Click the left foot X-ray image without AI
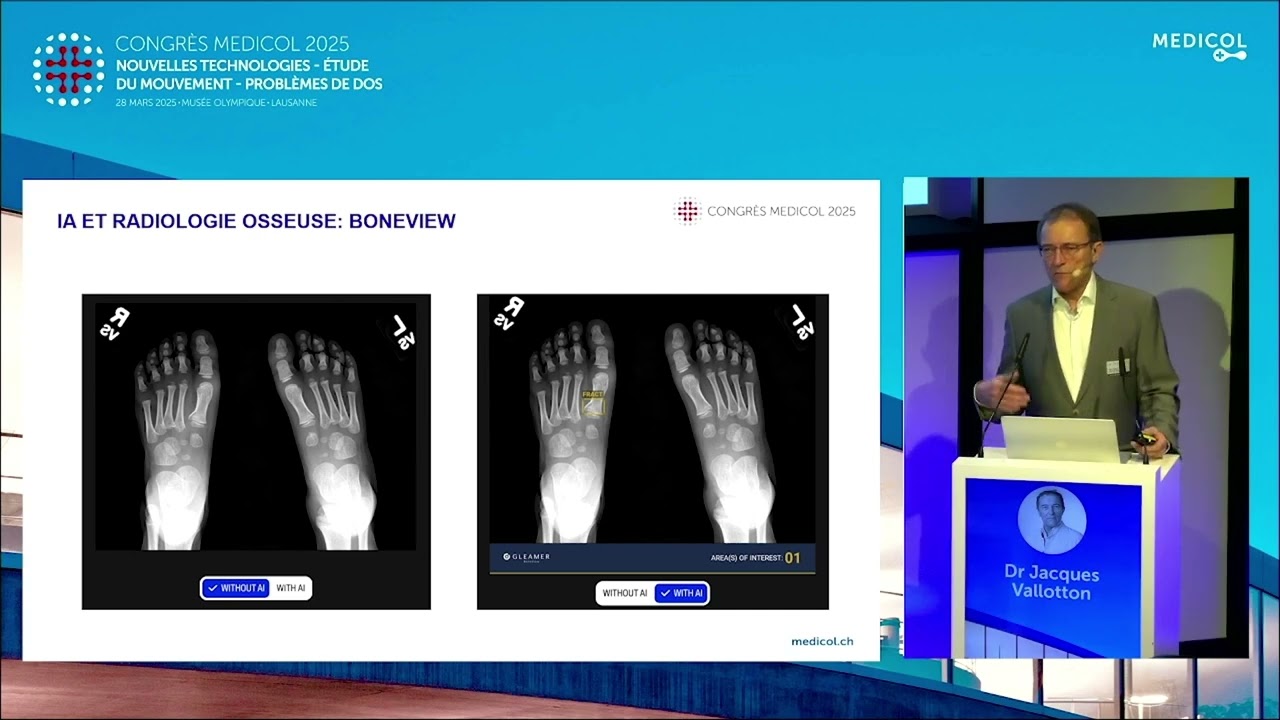 (256, 427)
